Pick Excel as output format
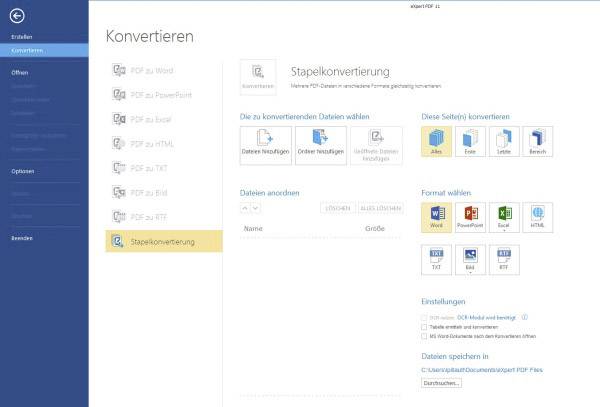The height and width of the screenshot is (407, 600). pyautogui.click(x=504, y=217)
